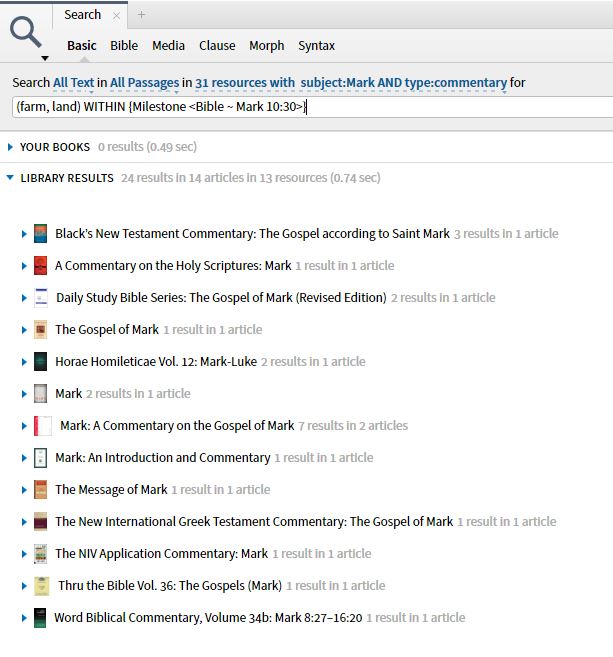This screenshot has width=613, height=657.
Task: Open The NIV Application Commentary: Mark title
Action: (x=161, y=554)
